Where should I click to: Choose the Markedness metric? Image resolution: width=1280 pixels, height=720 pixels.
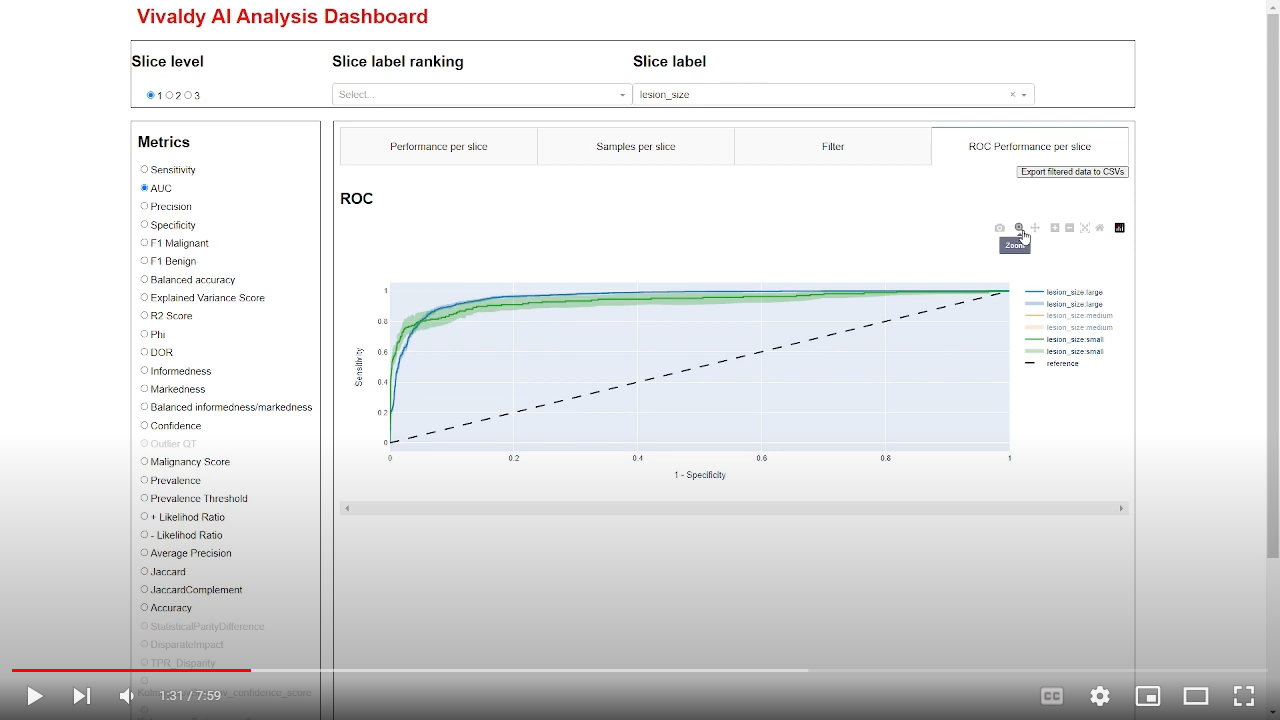[x=145, y=389]
